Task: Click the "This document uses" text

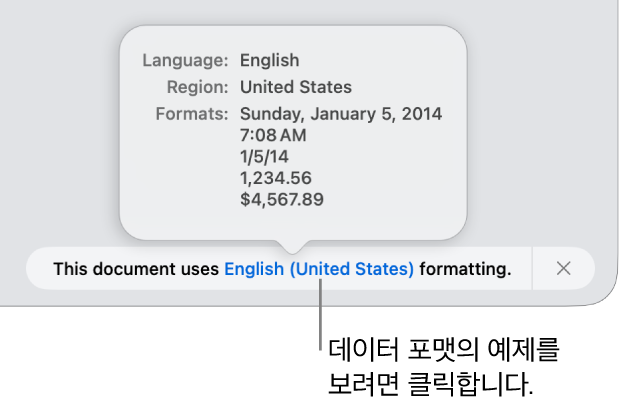Action: point(136,268)
